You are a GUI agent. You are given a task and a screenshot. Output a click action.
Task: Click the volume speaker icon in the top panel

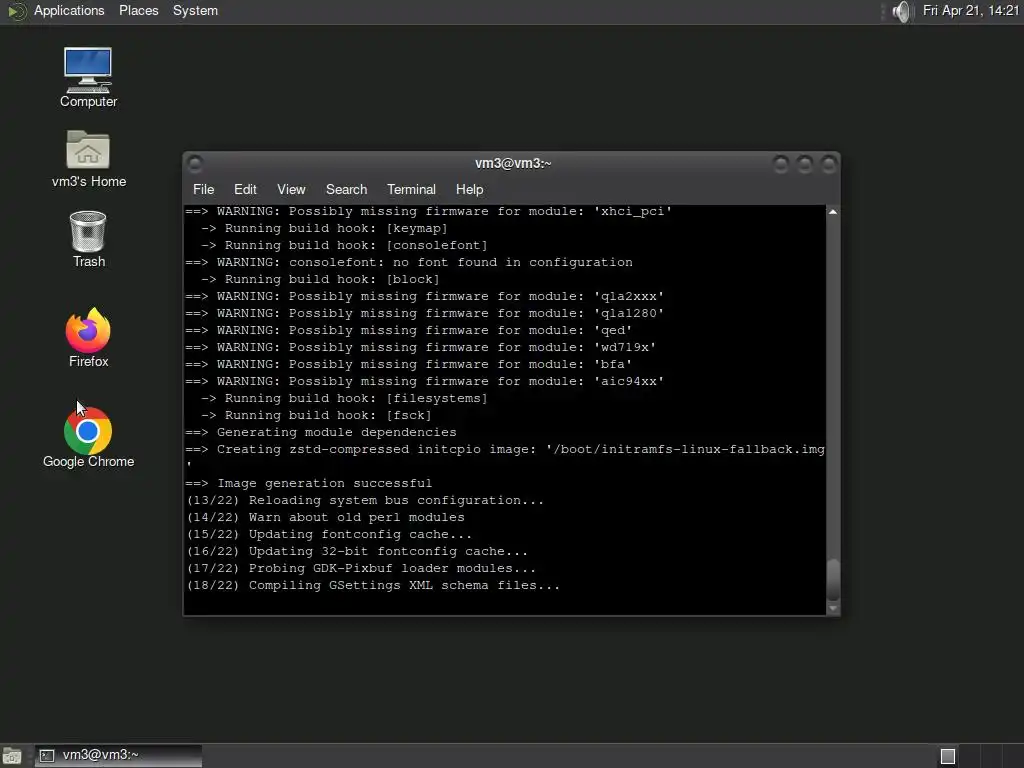click(x=901, y=11)
